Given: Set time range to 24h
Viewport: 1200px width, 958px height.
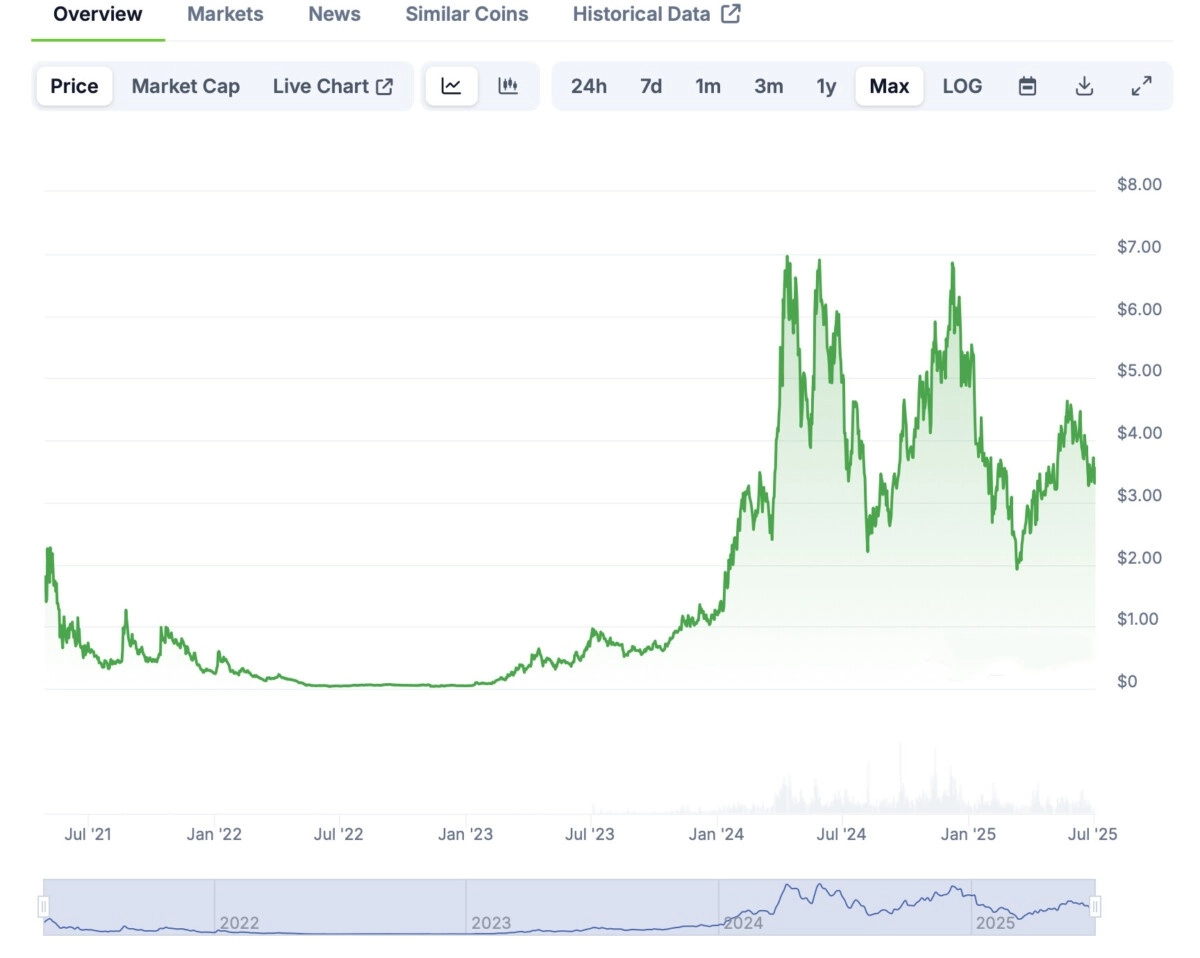Looking at the screenshot, I should click(x=589, y=86).
